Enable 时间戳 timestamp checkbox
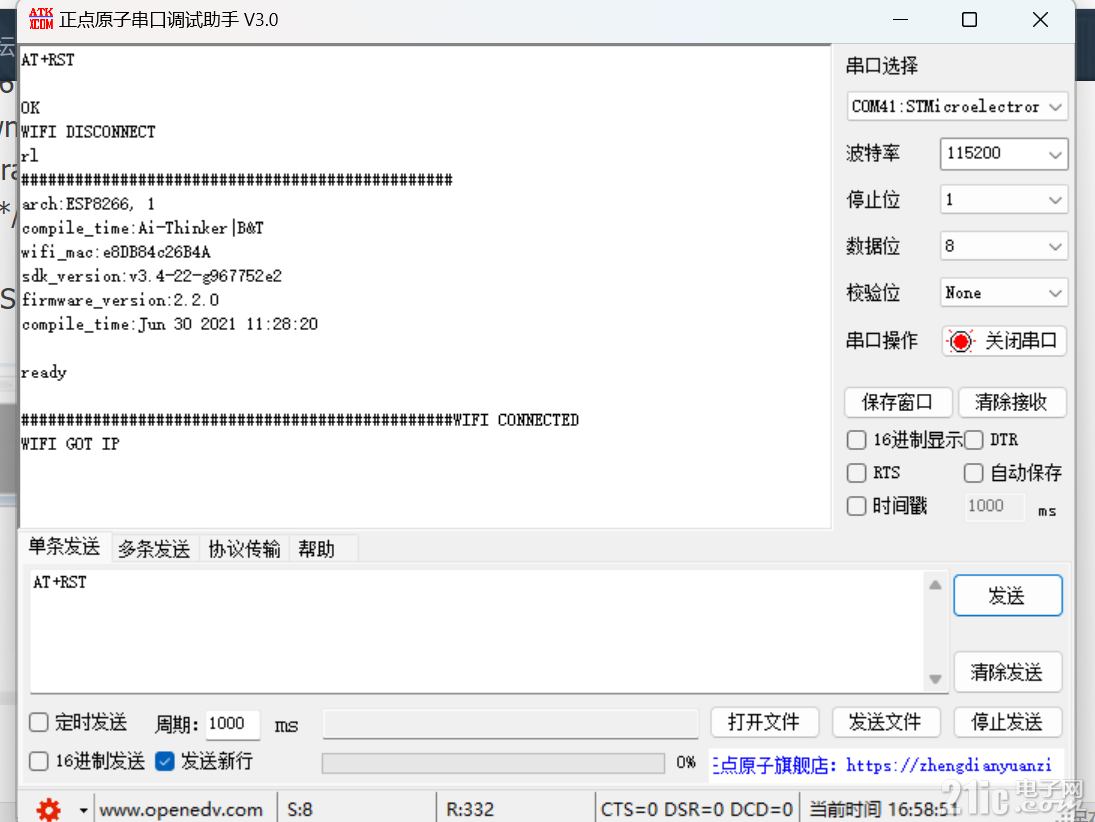 click(856, 506)
